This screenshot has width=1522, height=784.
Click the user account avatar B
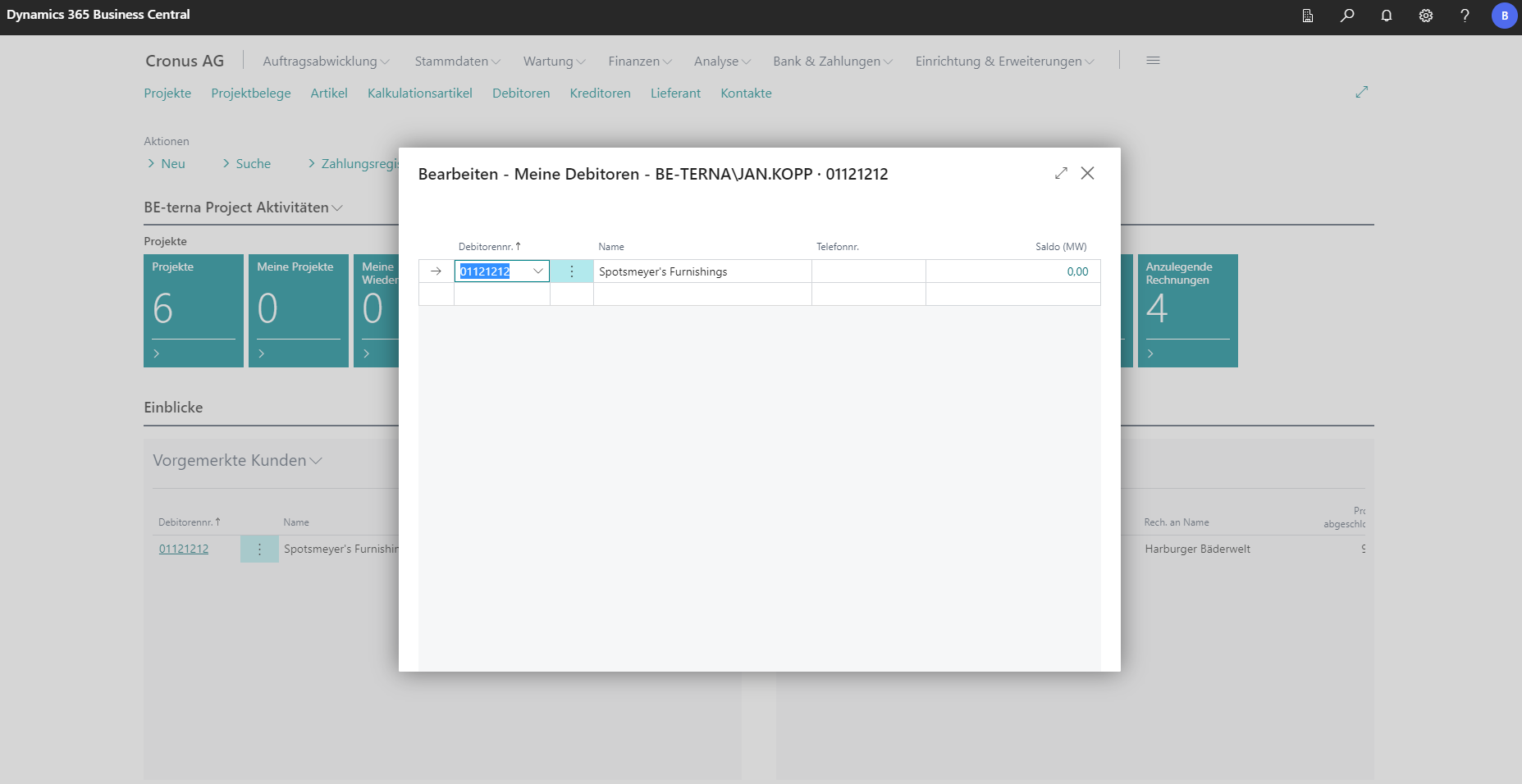pos(1504,16)
